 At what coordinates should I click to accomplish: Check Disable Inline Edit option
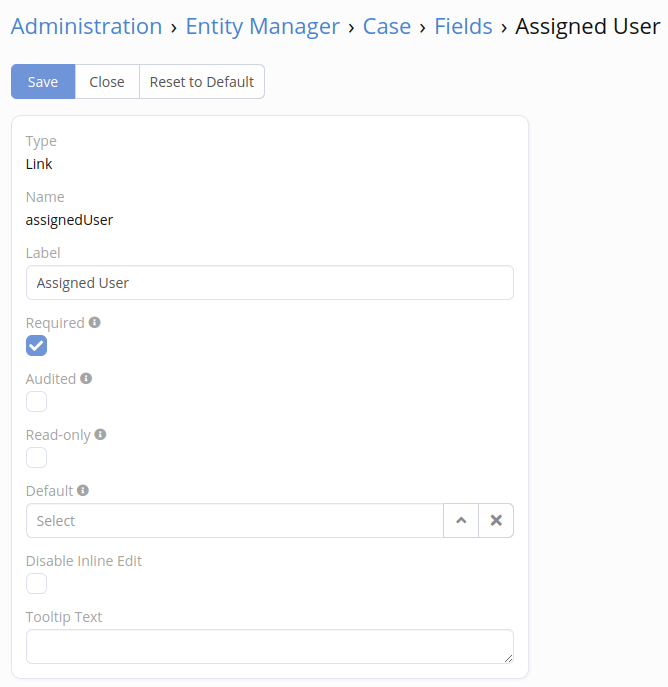37,584
